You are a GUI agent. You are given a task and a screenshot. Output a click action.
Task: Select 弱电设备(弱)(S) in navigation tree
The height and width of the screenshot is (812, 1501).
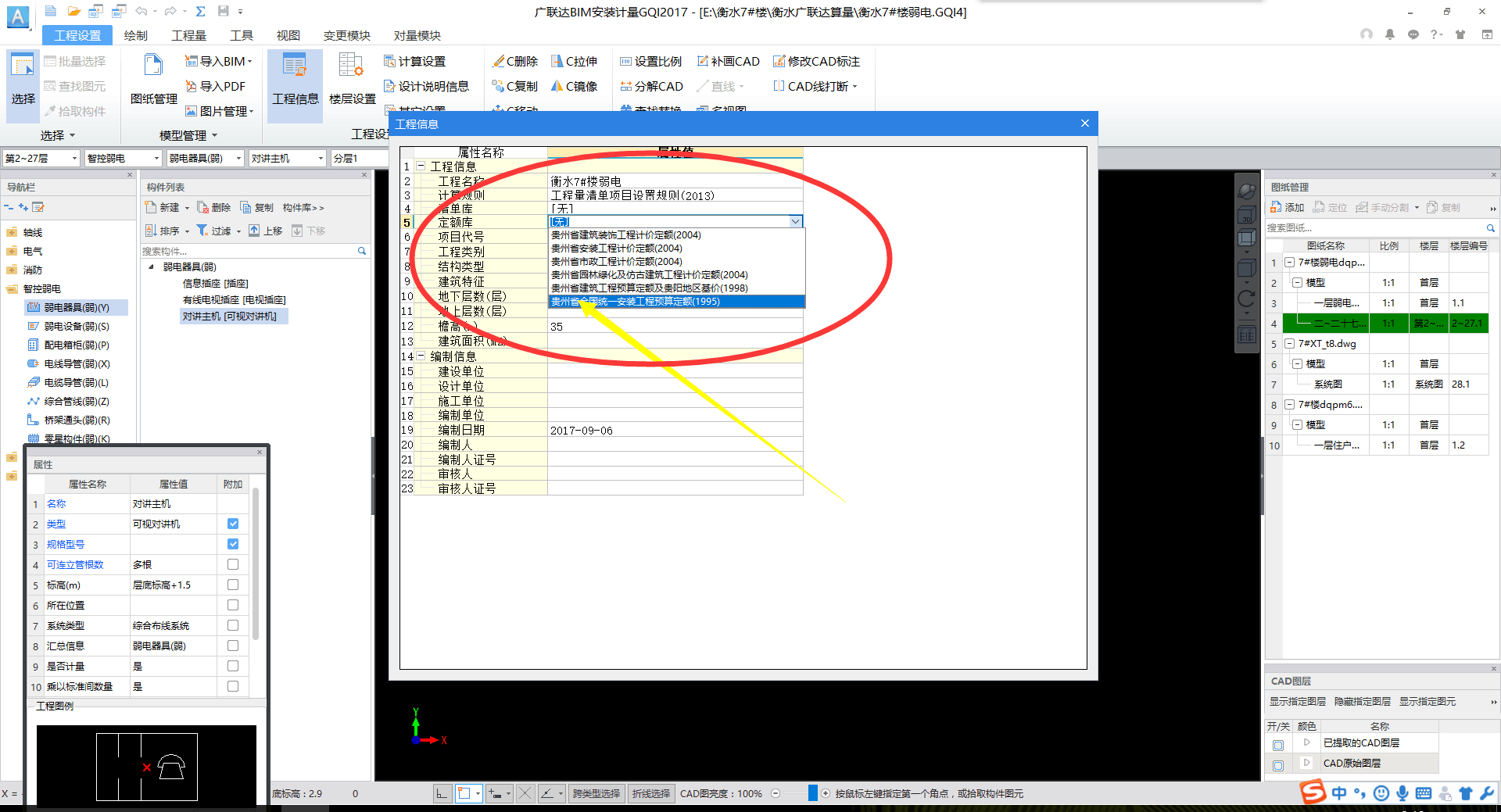pos(77,327)
